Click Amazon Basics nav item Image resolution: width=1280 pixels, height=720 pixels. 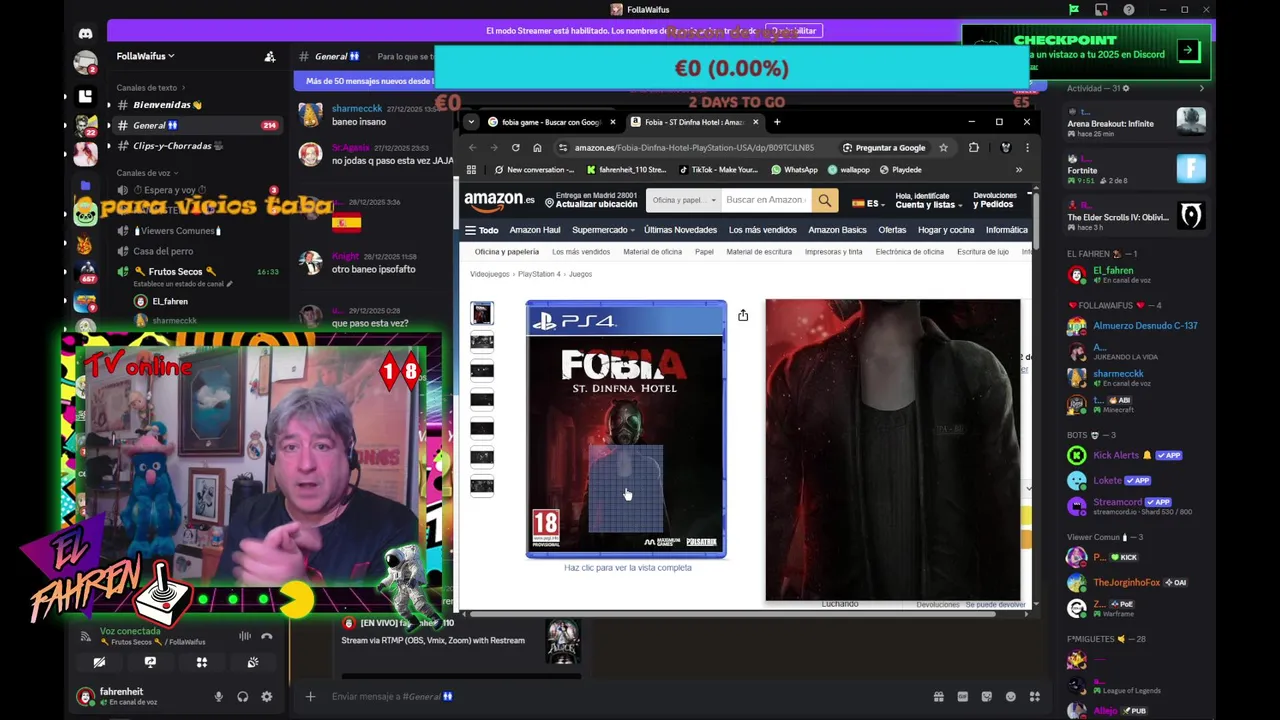pyautogui.click(x=837, y=230)
